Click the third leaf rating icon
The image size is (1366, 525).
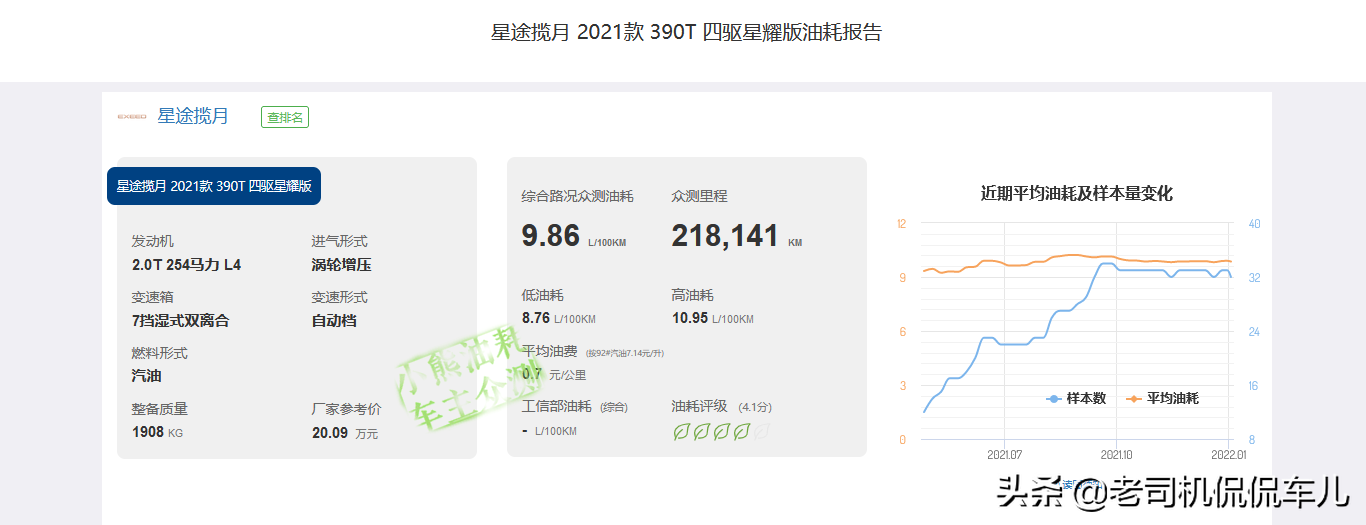[722, 432]
